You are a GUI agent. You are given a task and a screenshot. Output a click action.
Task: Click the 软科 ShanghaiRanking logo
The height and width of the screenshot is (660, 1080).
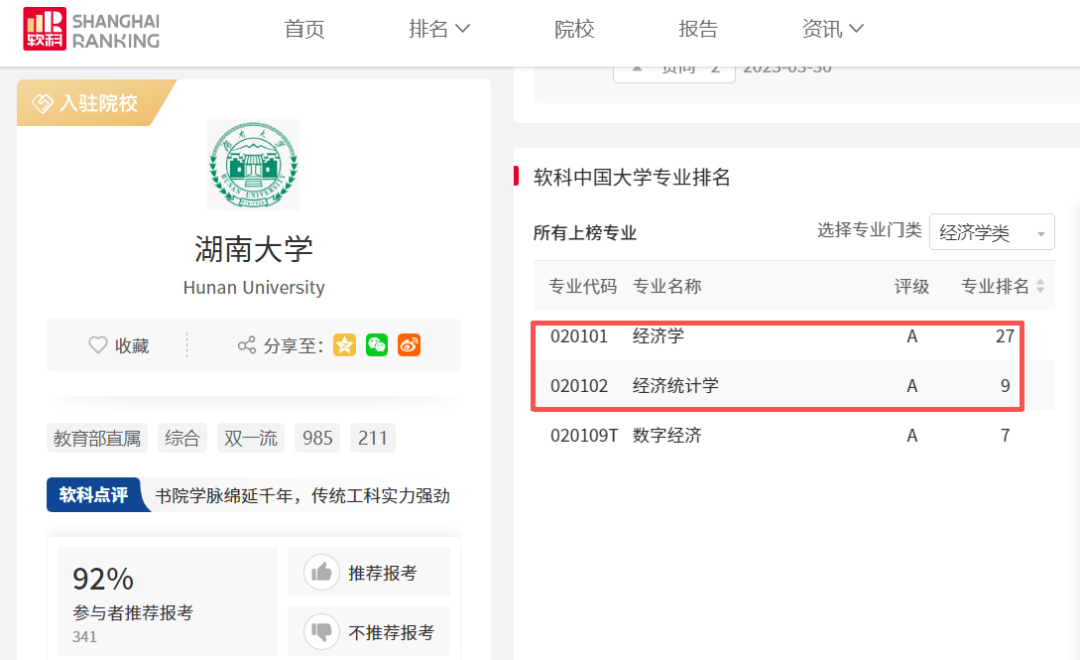88,31
